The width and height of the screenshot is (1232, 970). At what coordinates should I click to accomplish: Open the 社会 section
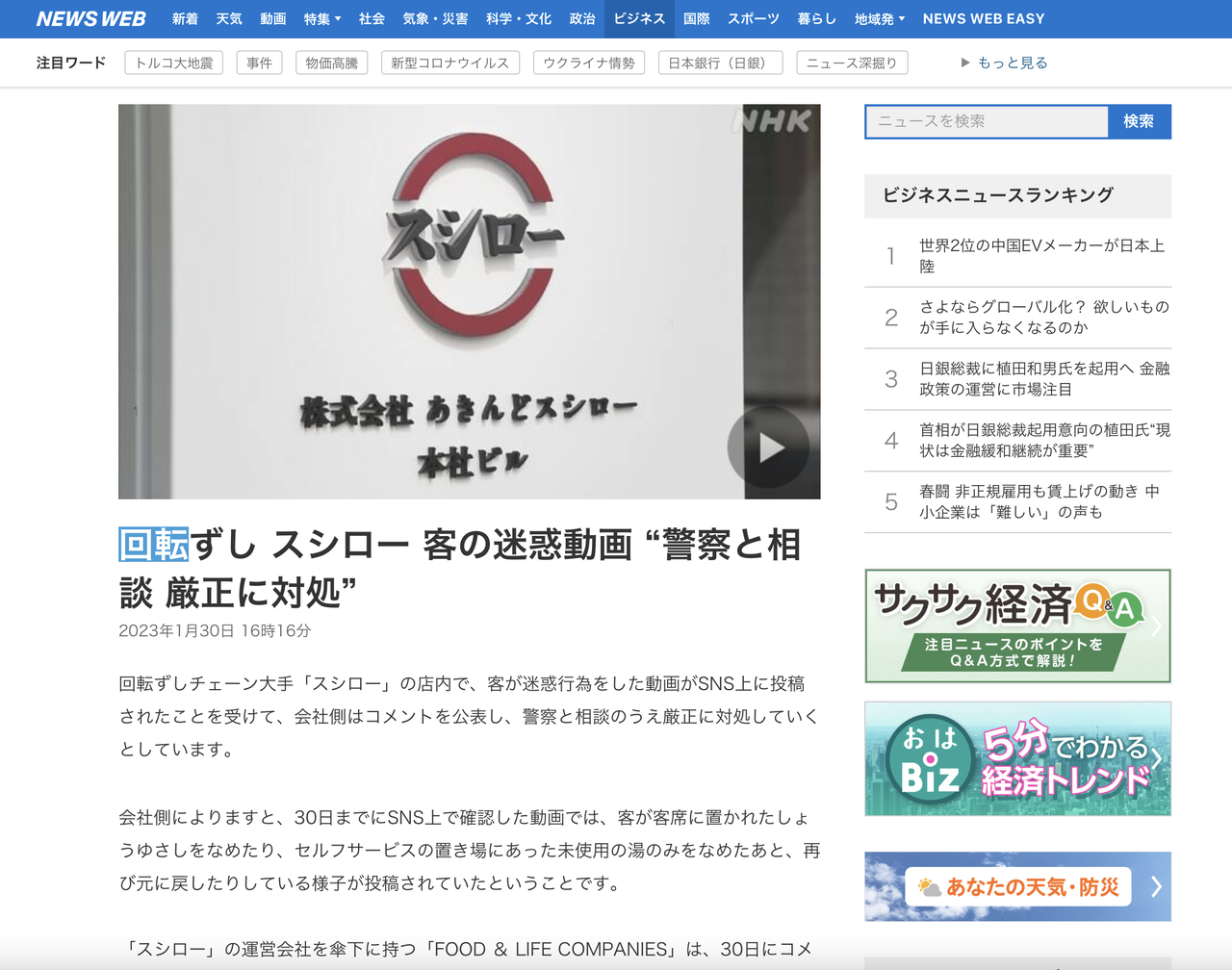pos(372,19)
